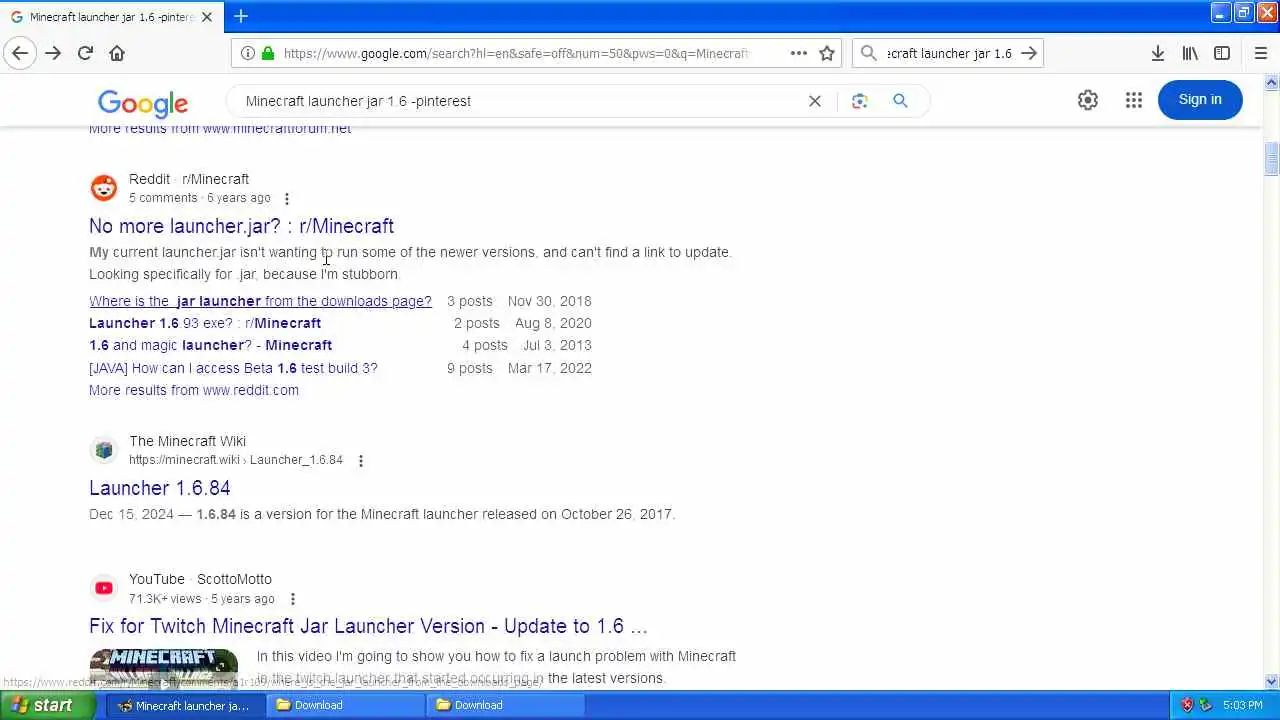Screen dimensions: 1280x720
Task: Open the Firefox hamburger menu
Action: tap(1260, 53)
